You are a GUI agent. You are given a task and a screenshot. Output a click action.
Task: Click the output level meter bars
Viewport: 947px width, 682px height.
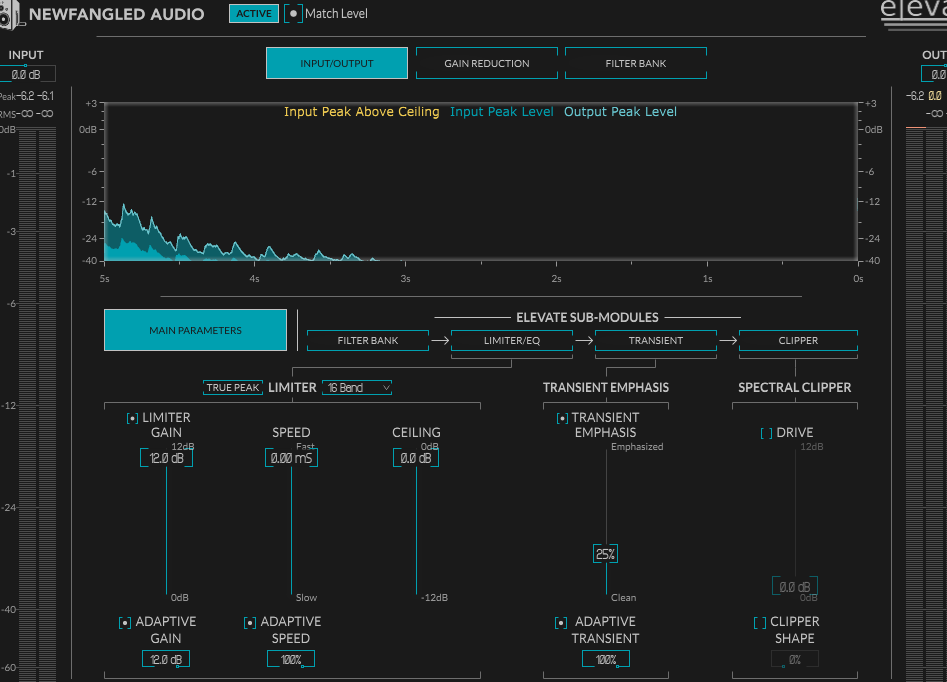925,404
